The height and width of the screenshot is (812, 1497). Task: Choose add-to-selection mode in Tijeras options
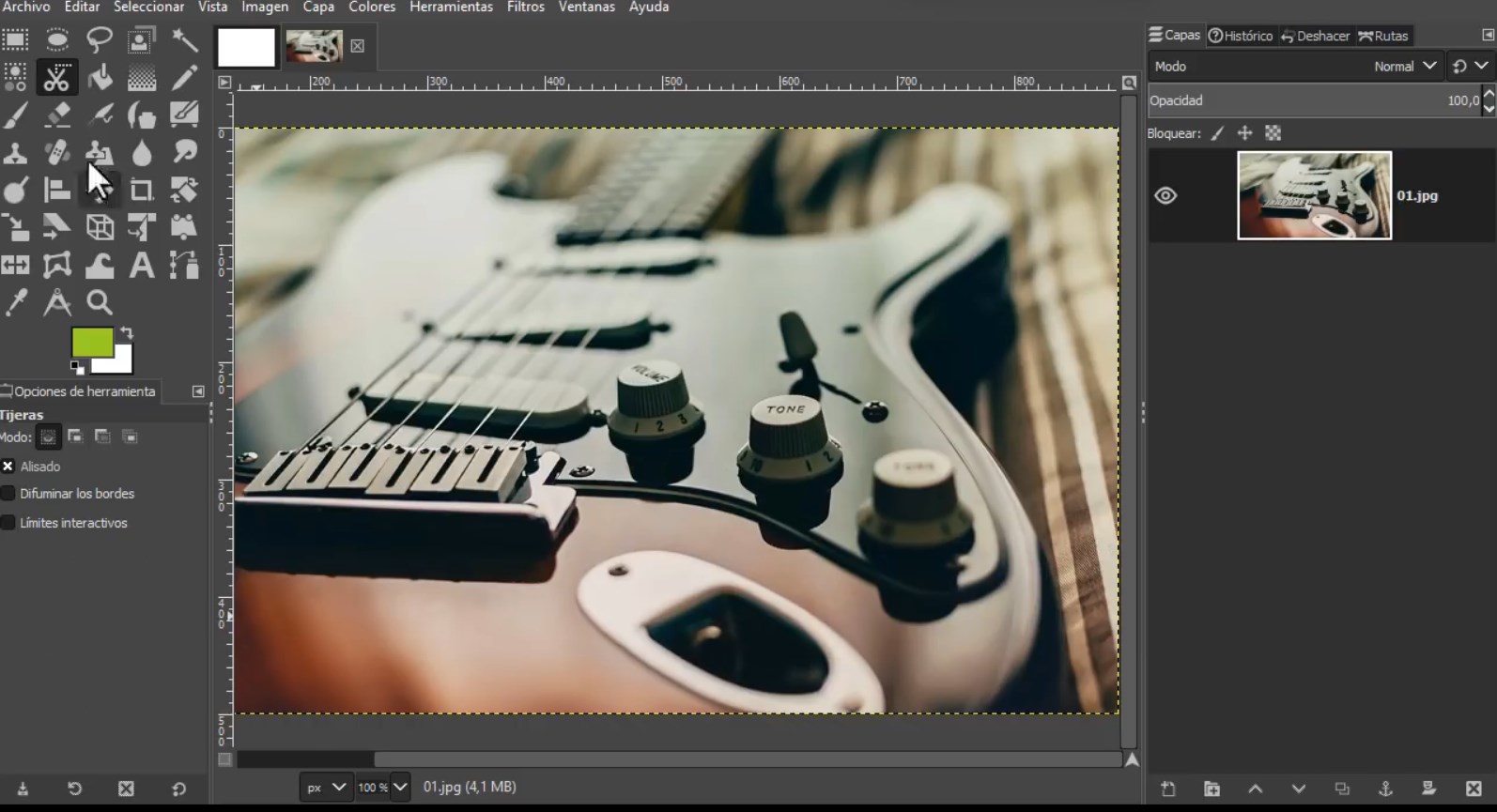pos(75,437)
